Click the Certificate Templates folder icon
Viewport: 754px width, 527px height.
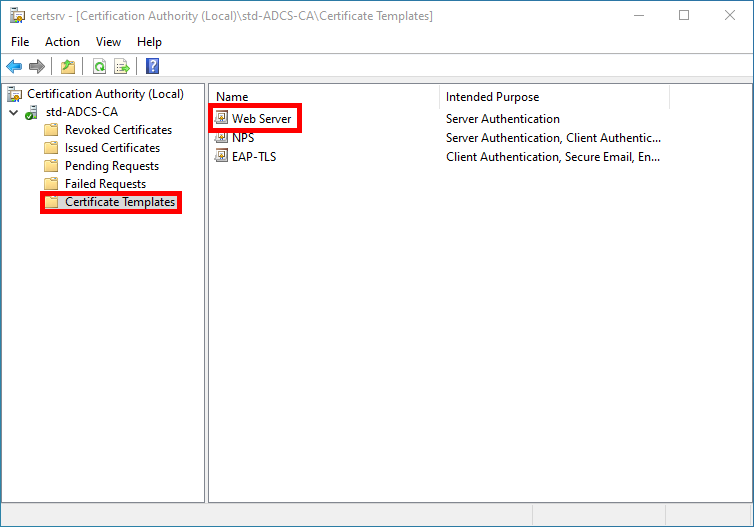click(x=51, y=202)
